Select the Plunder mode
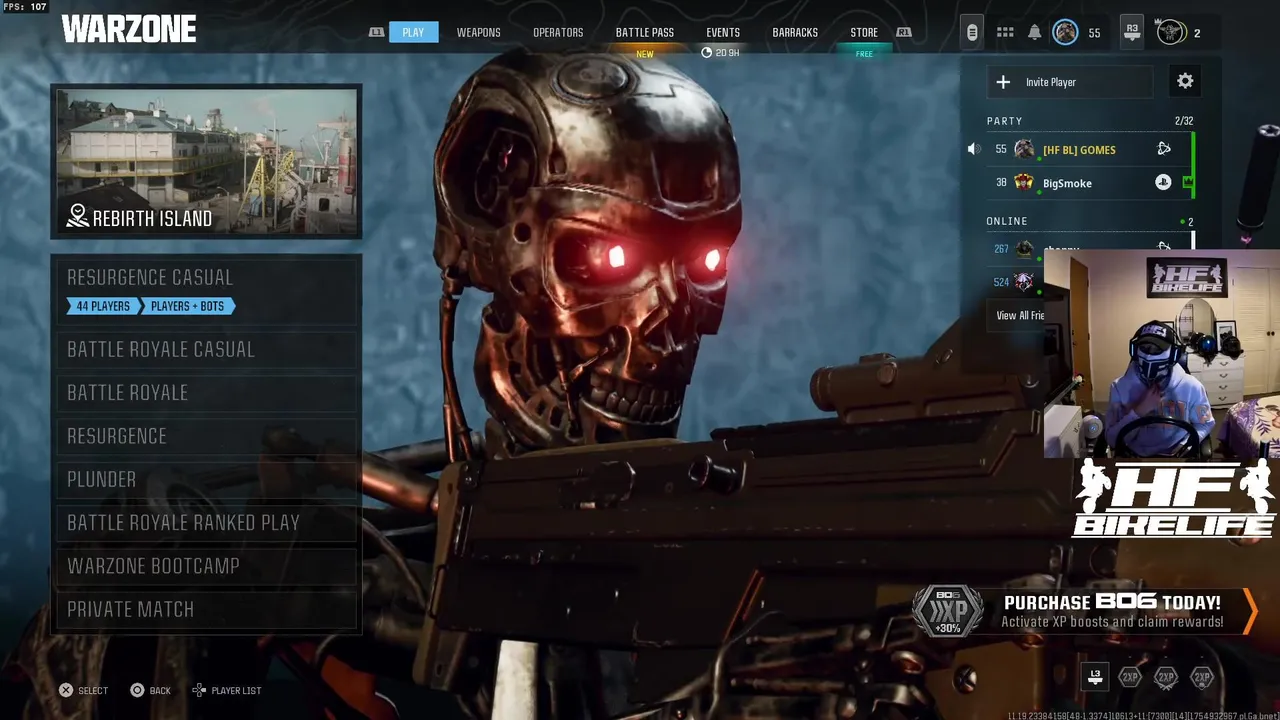This screenshot has height=720, width=1280. point(206,479)
